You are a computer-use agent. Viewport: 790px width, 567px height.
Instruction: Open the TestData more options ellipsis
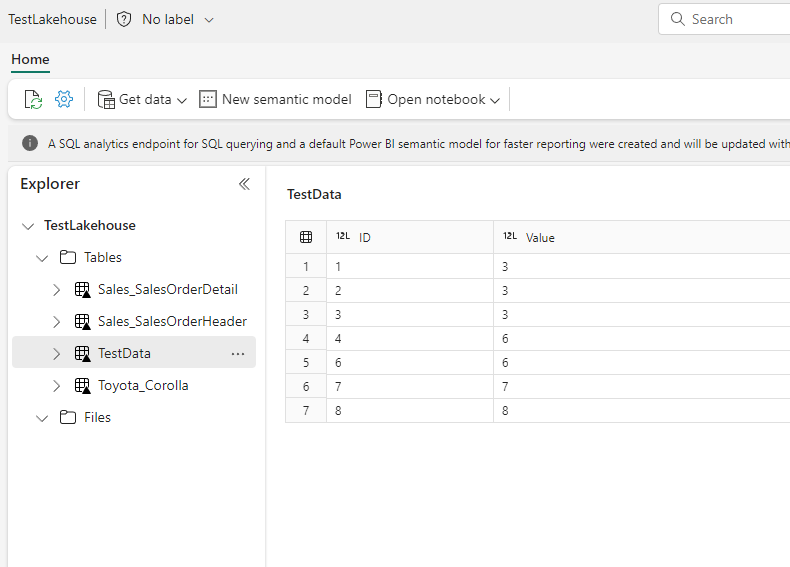point(238,354)
